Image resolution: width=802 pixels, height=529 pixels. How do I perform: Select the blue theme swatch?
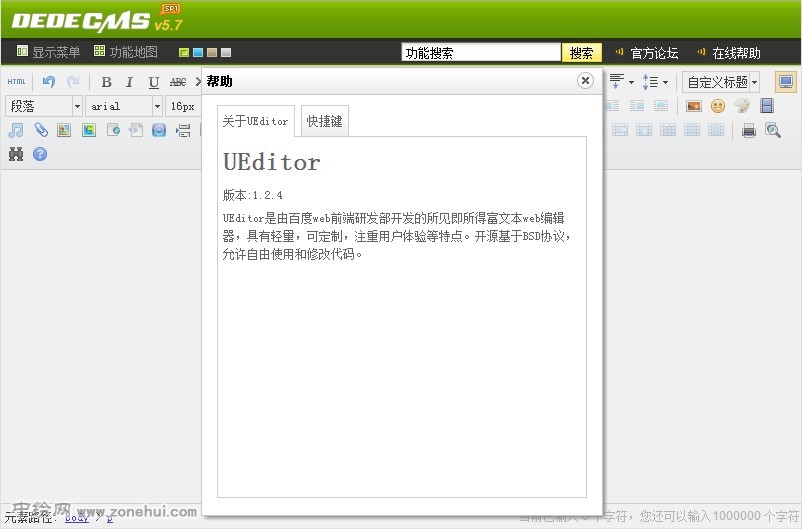(x=198, y=52)
